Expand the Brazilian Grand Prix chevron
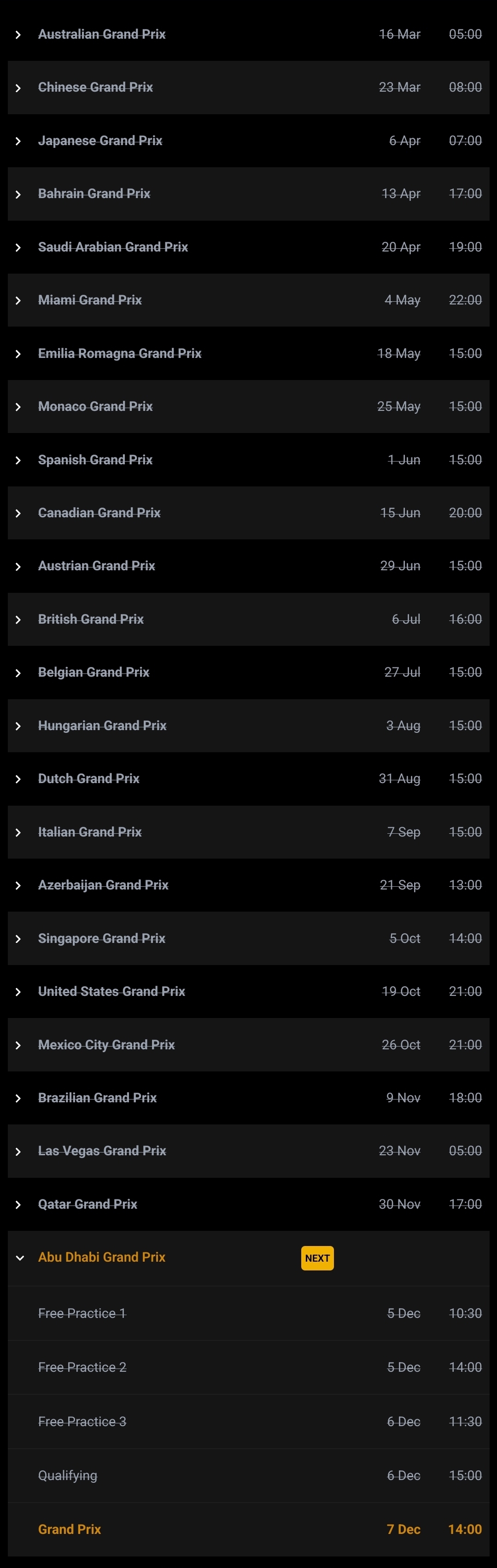Screen dimensions: 497x1568 [x=18, y=1098]
